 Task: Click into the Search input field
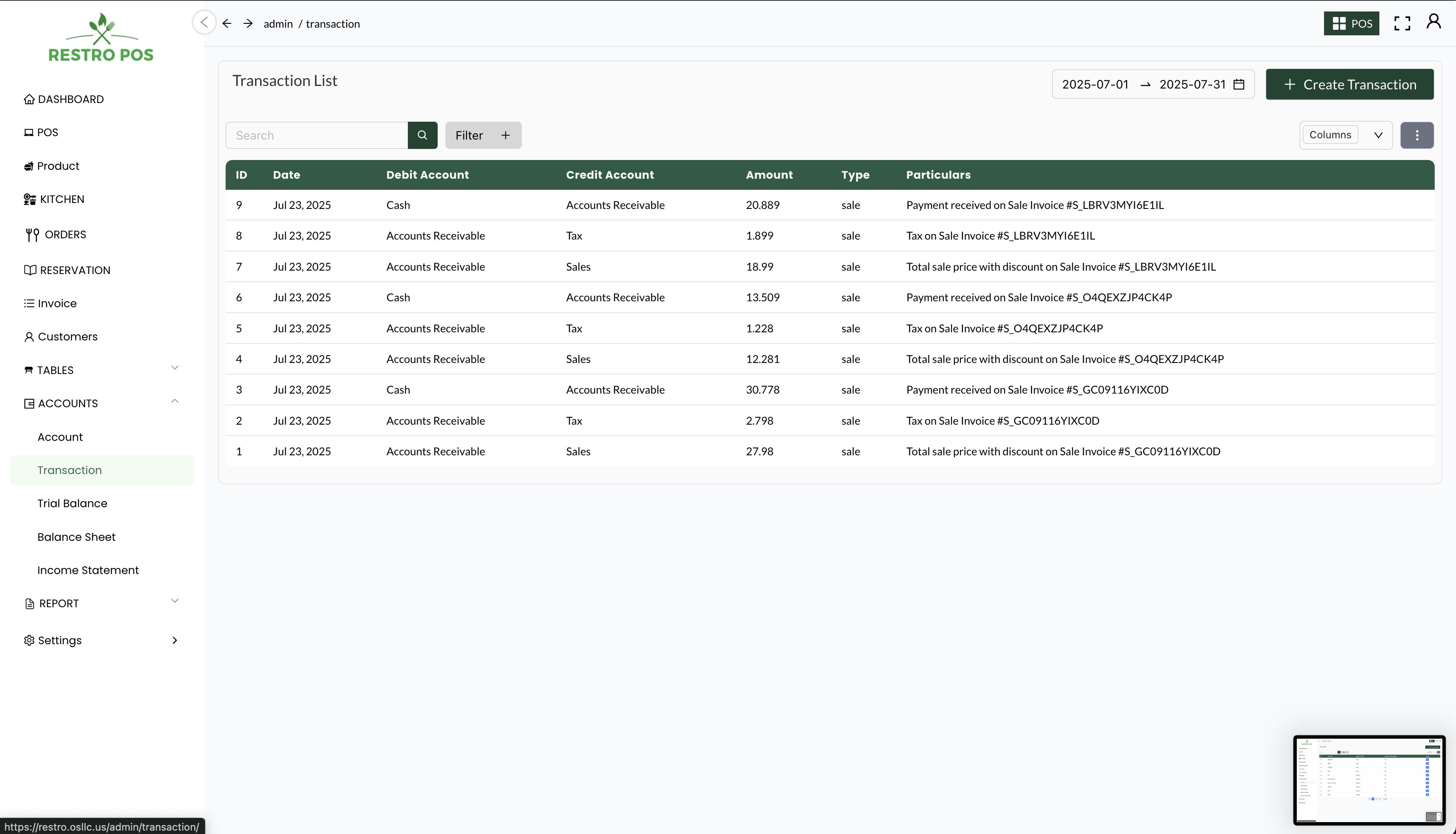click(x=316, y=135)
